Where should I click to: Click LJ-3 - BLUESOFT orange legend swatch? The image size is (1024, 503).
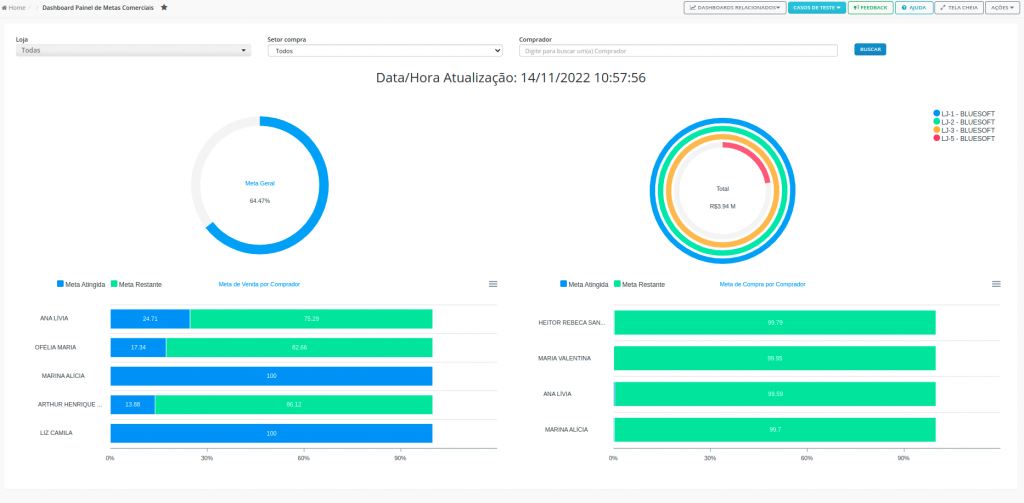[x=936, y=130]
